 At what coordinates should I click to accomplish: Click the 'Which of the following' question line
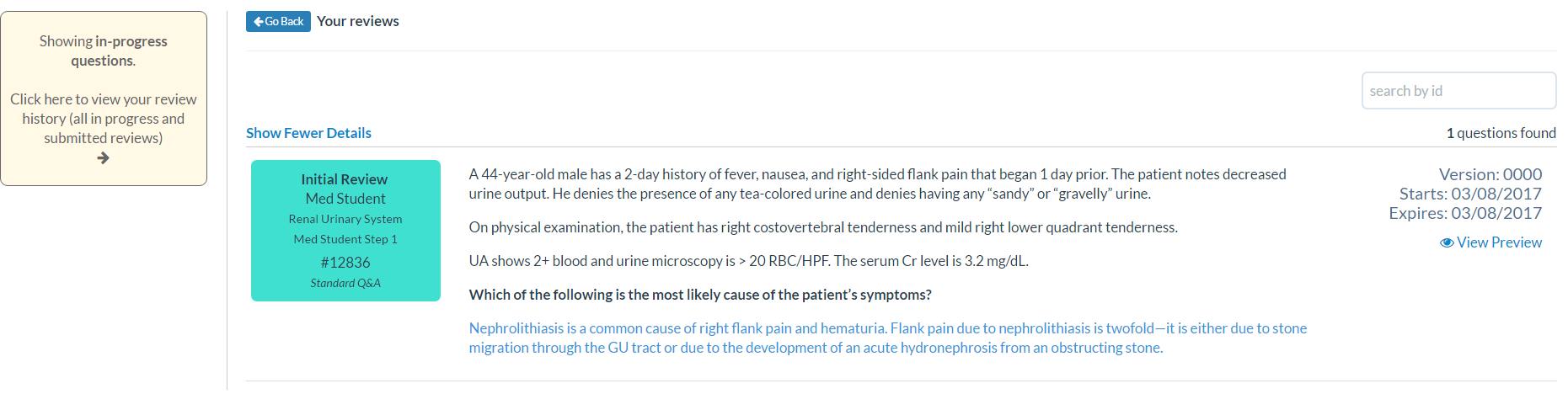click(700, 295)
